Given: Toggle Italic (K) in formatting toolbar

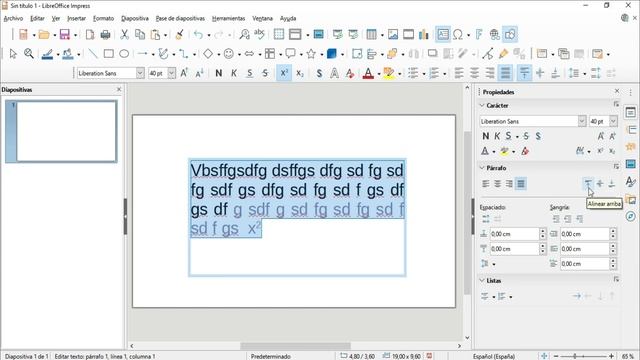Looking at the screenshot, I should pos(234,73).
